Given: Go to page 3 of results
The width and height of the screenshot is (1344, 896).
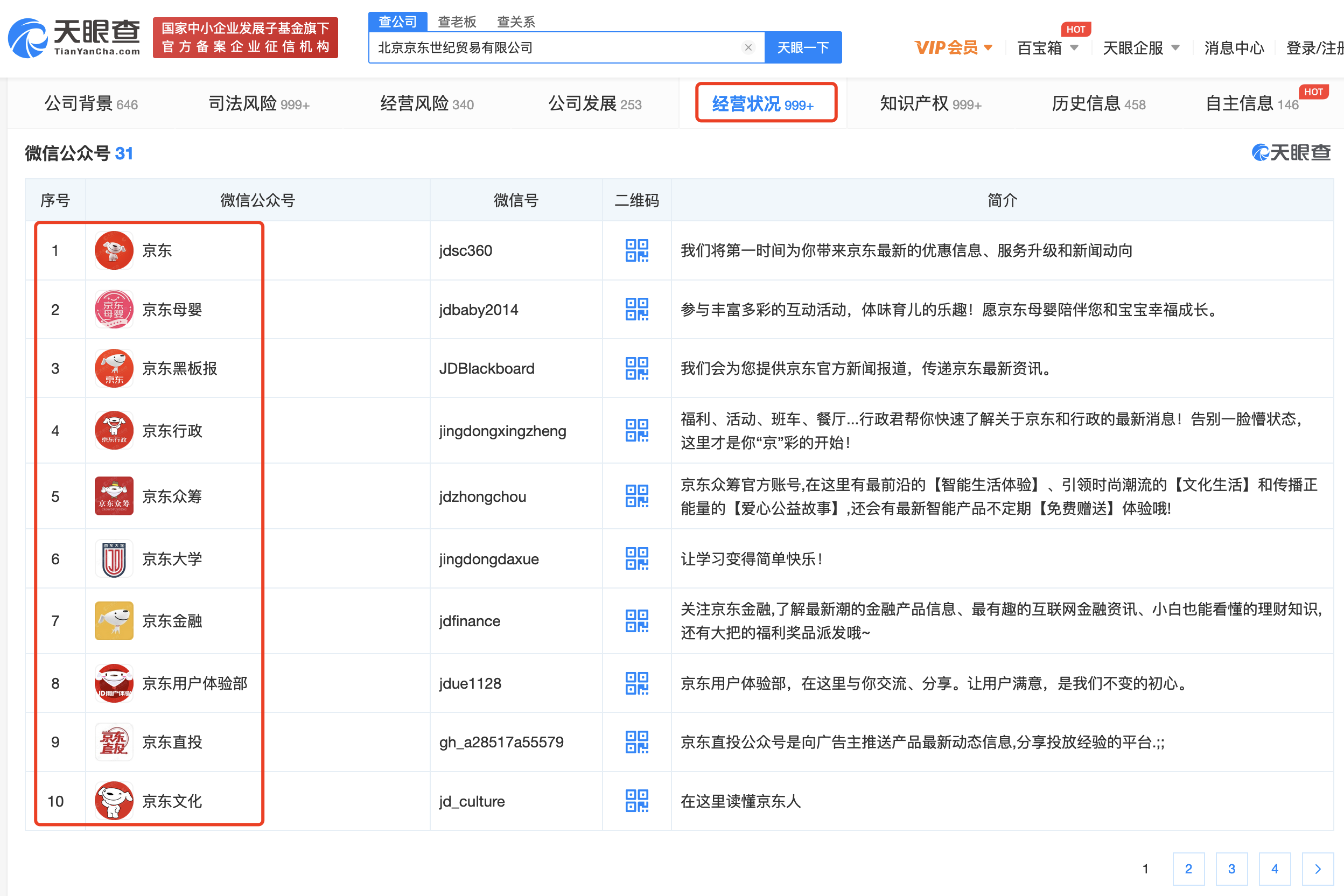Looking at the screenshot, I should (1231, 869).
